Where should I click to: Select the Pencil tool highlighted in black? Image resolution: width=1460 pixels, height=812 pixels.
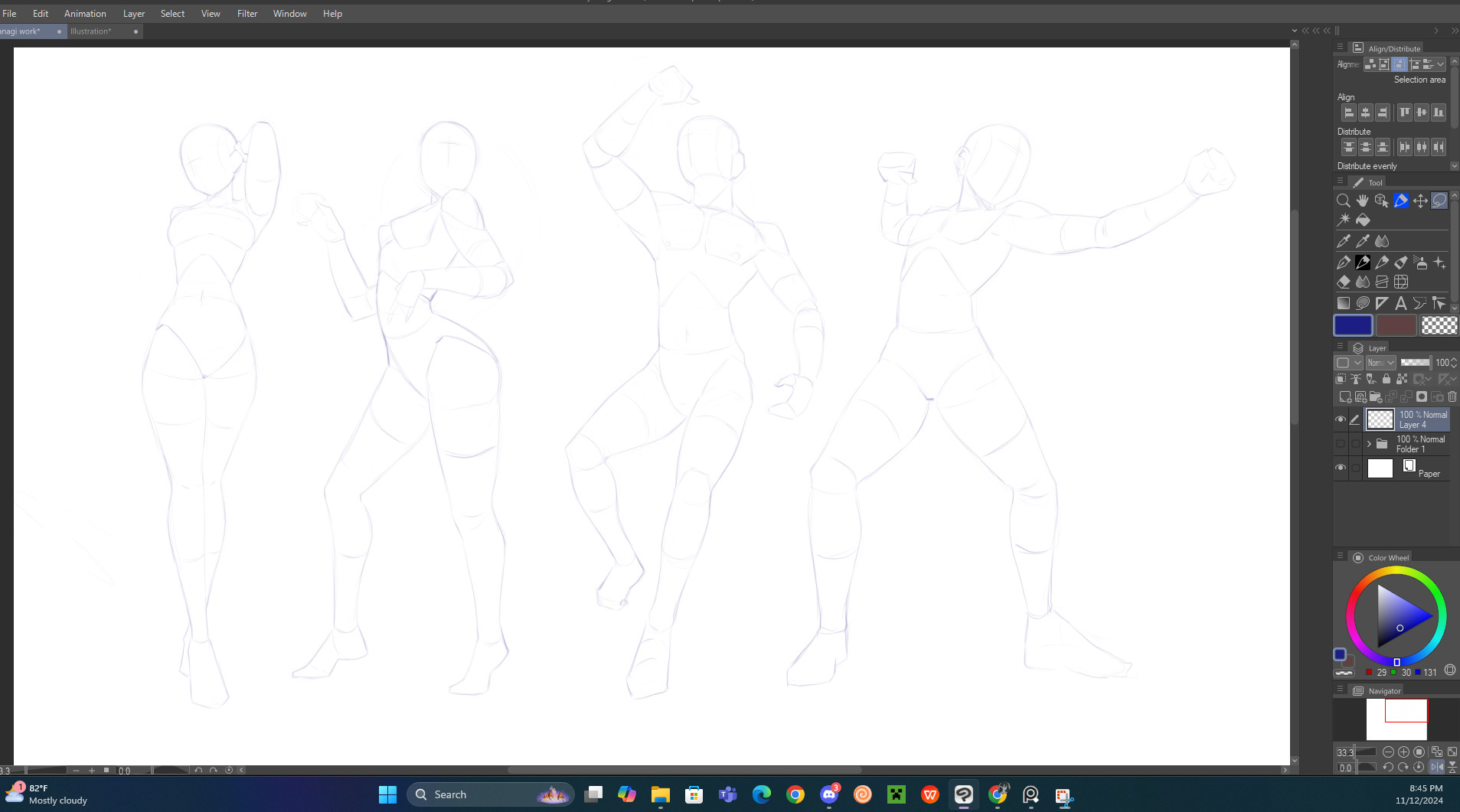coord(1362,263)
